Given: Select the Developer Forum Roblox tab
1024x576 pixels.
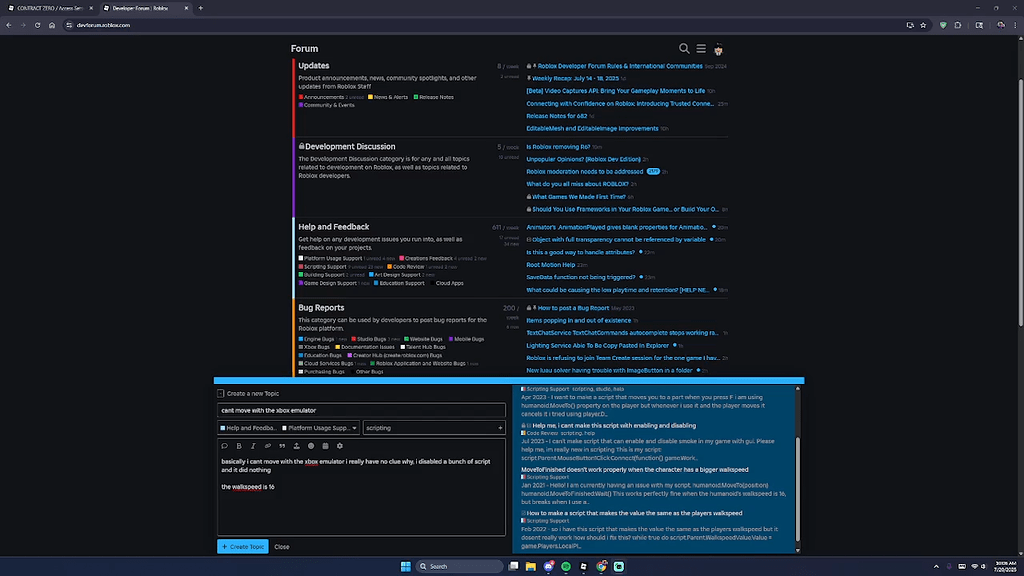Looking at the screenshot, I should pos(140,8).
